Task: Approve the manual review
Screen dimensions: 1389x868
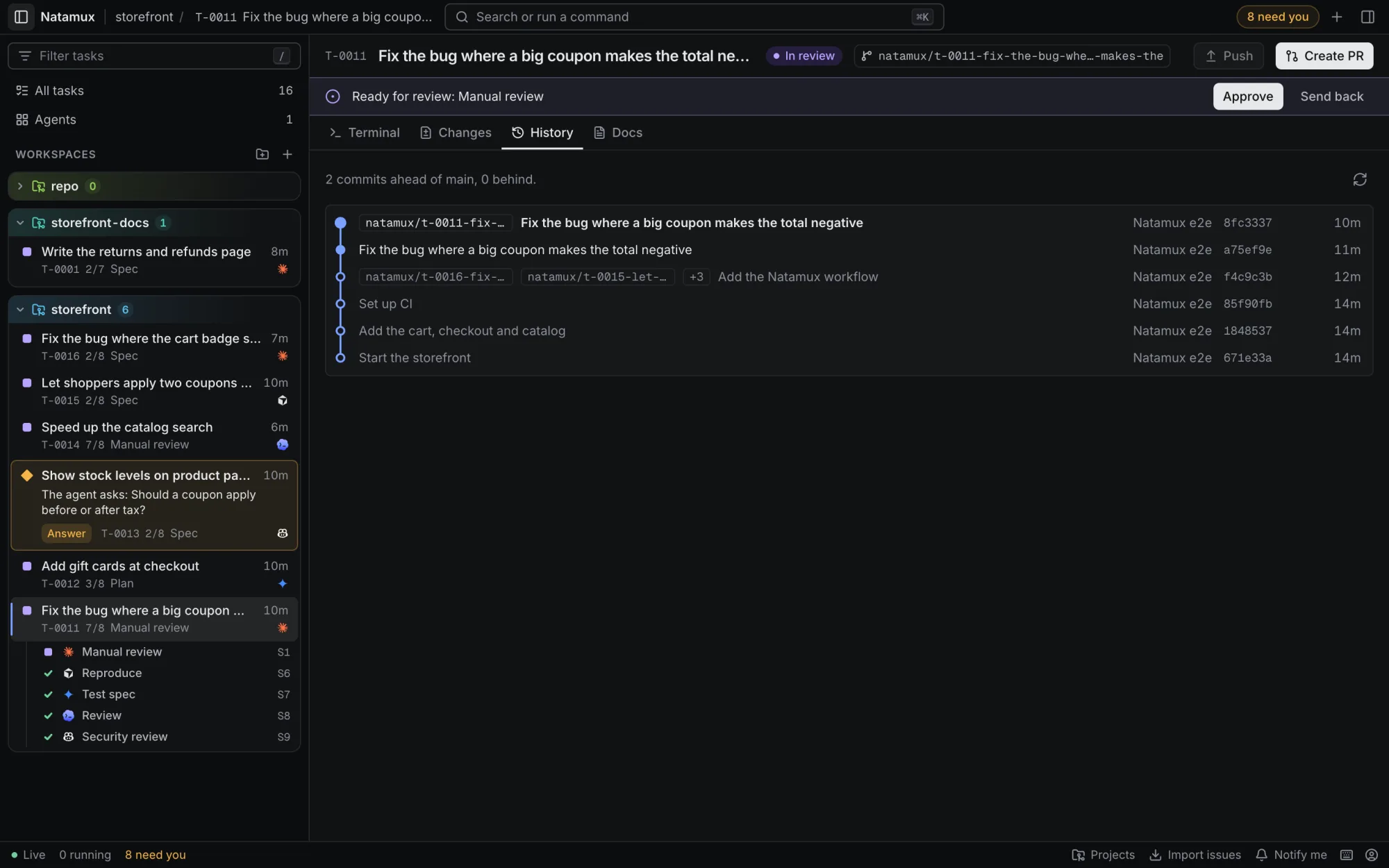Action: 1247,97
